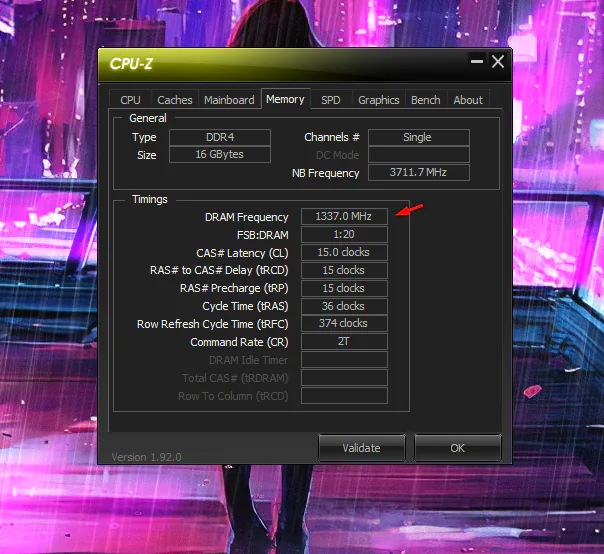Click the 374 clocks tRFC value

point(344,323)
